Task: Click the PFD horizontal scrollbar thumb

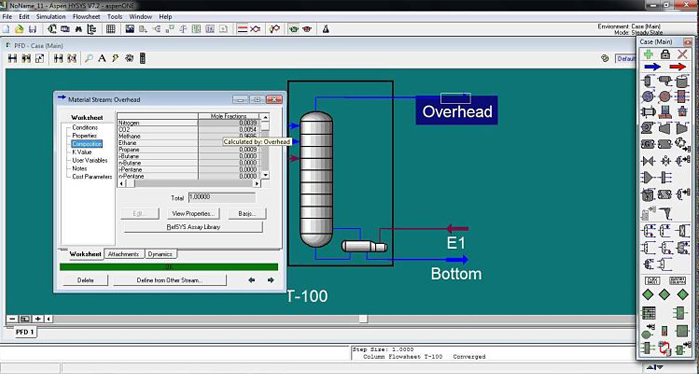Action: coord(363,318)
